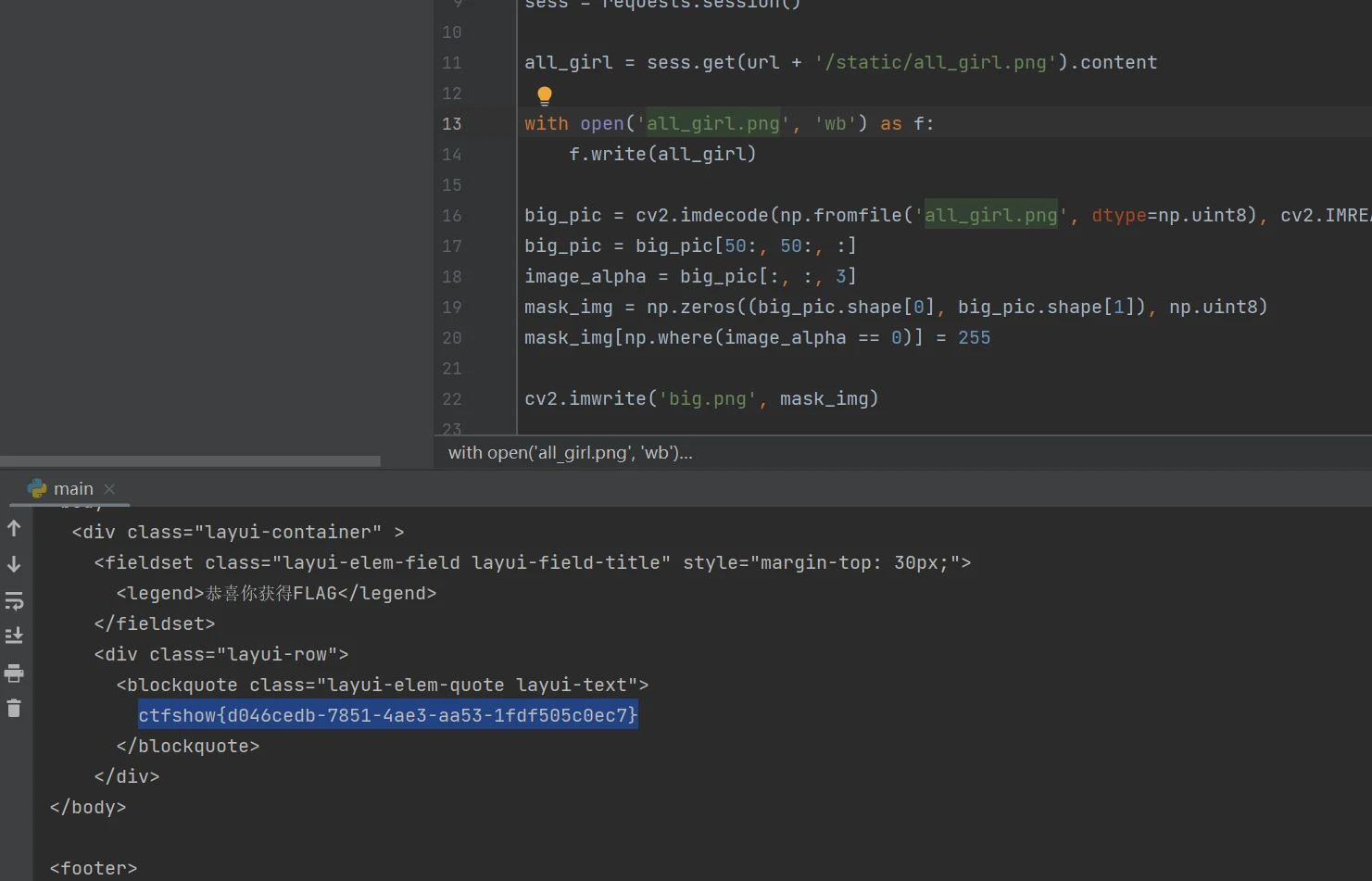Image resolution: width=1372 pixels, height=881 pixels.
Task: Click the horizontal scrollbar in left panel
Action: tap(190, 460)
